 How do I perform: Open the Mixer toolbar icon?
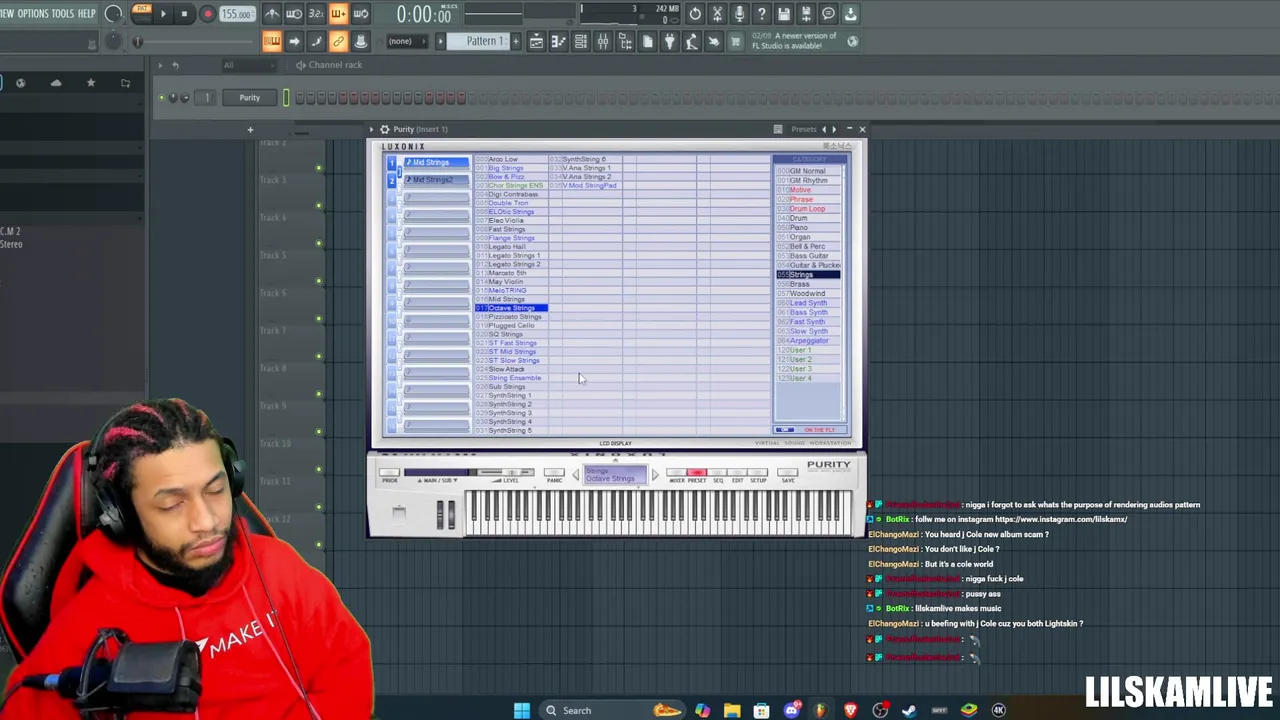pyautogui.click(x=603, y=41)
